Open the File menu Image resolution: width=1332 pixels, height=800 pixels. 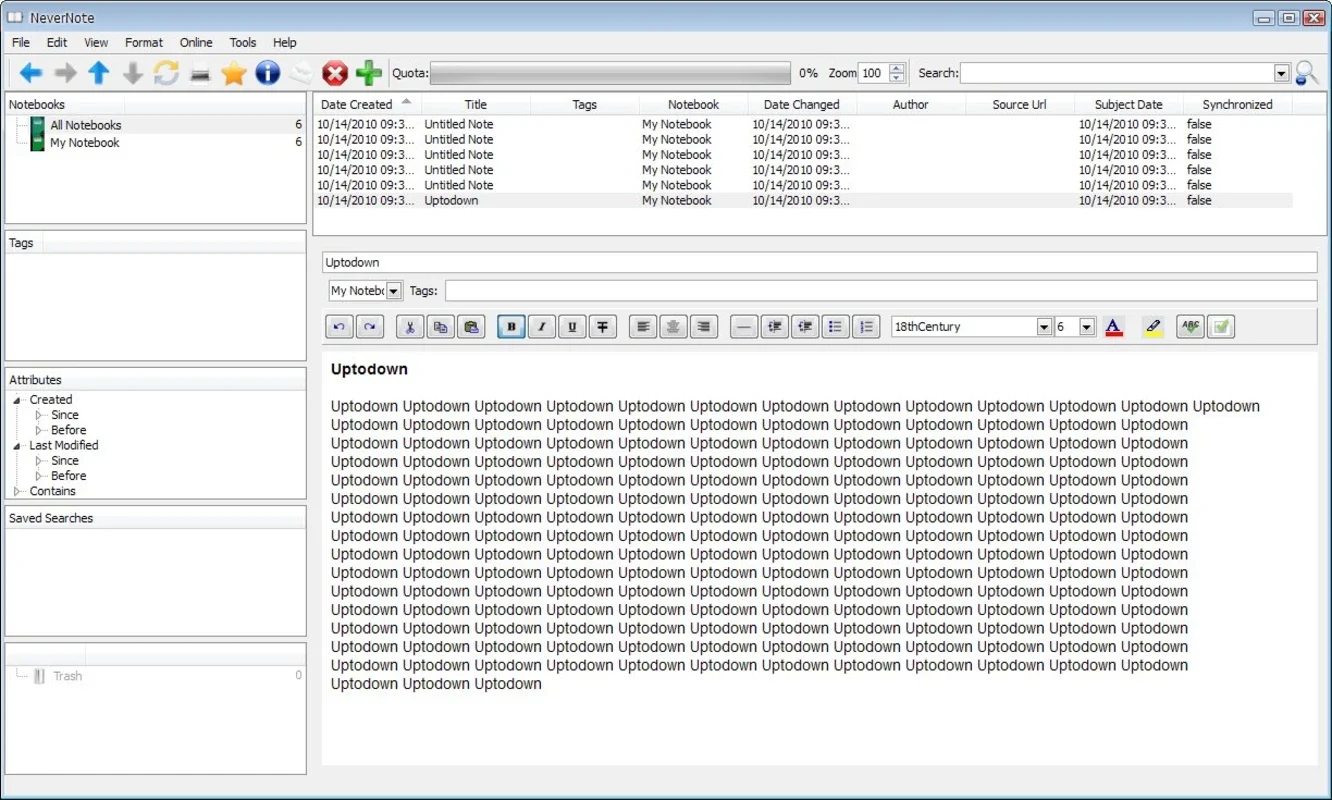point(21,42)
